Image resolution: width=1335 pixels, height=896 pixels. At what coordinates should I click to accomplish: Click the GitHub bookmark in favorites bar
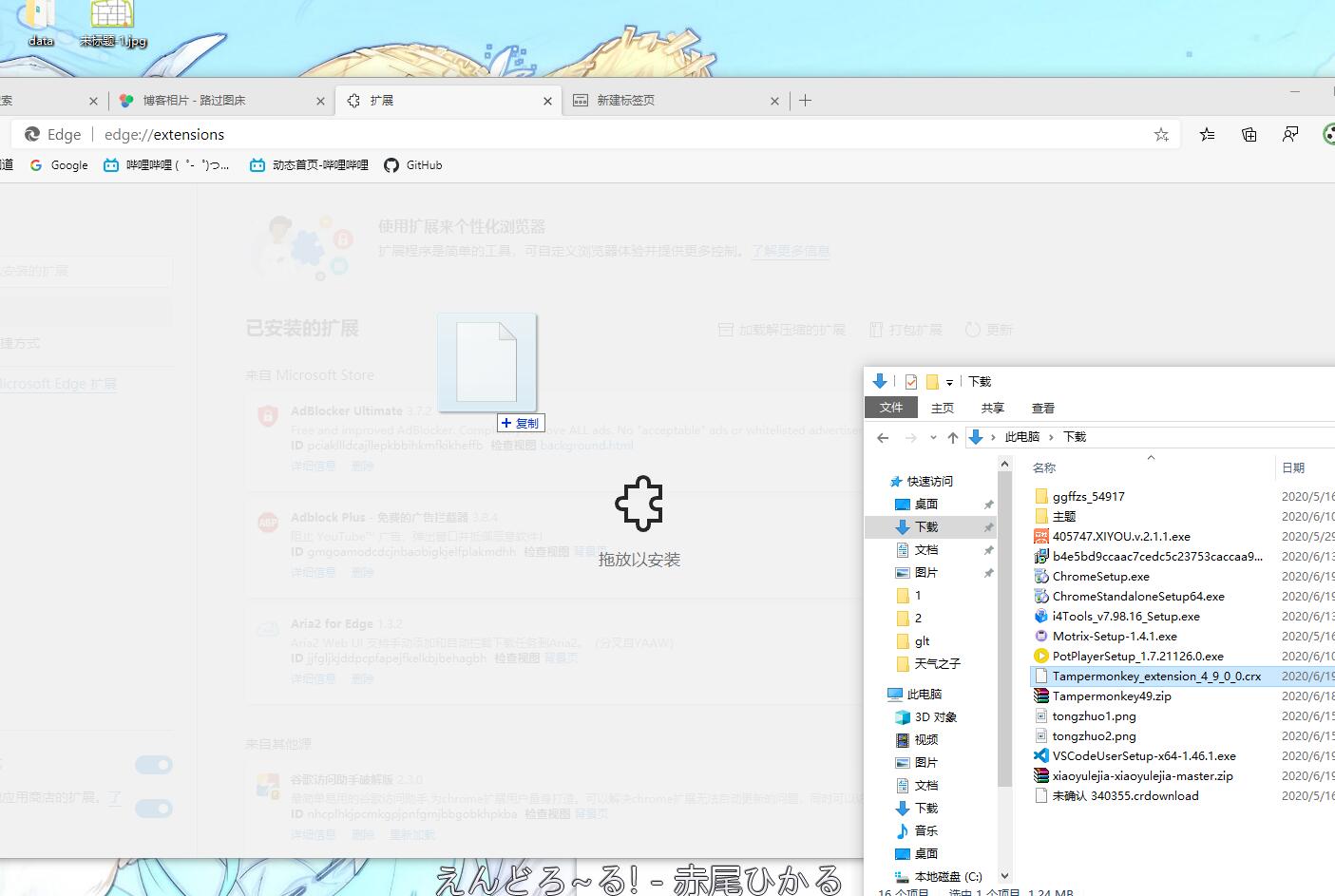pos(413,165)
